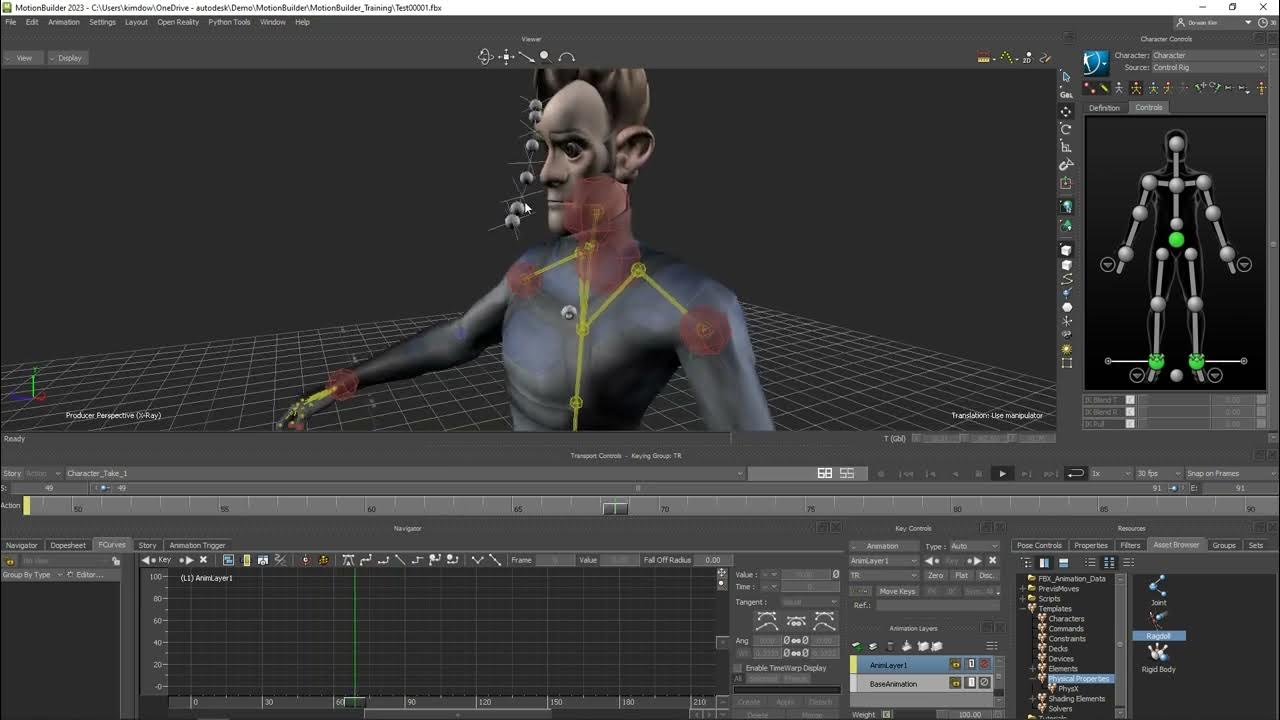The height and width of the screenshot is (720, 1280).
Task: Expand the Scripts folder in the Asset Browser
Action: [x=1023, y=599]
